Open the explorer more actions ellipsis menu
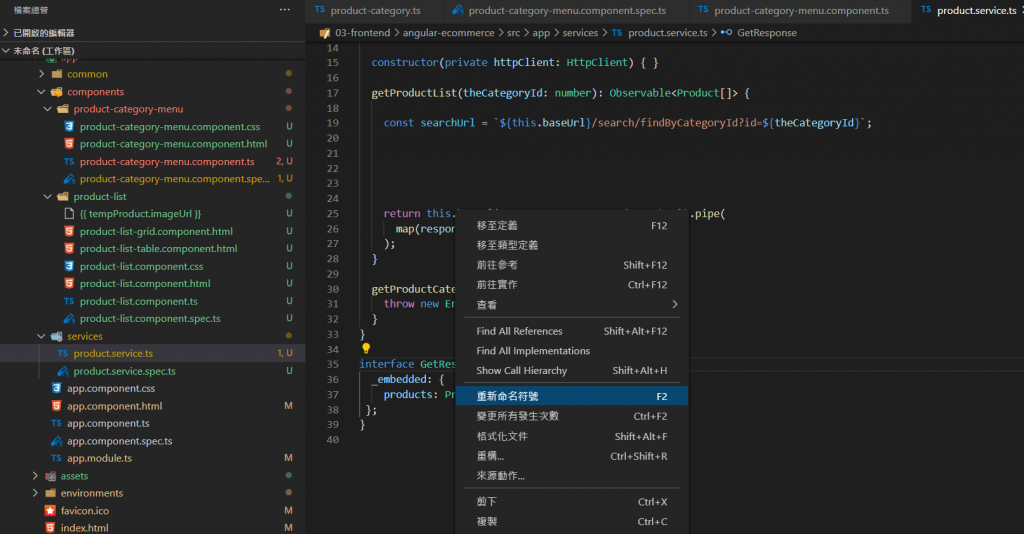The width and height of the screenshot is (1024, 534). point(285,10)
